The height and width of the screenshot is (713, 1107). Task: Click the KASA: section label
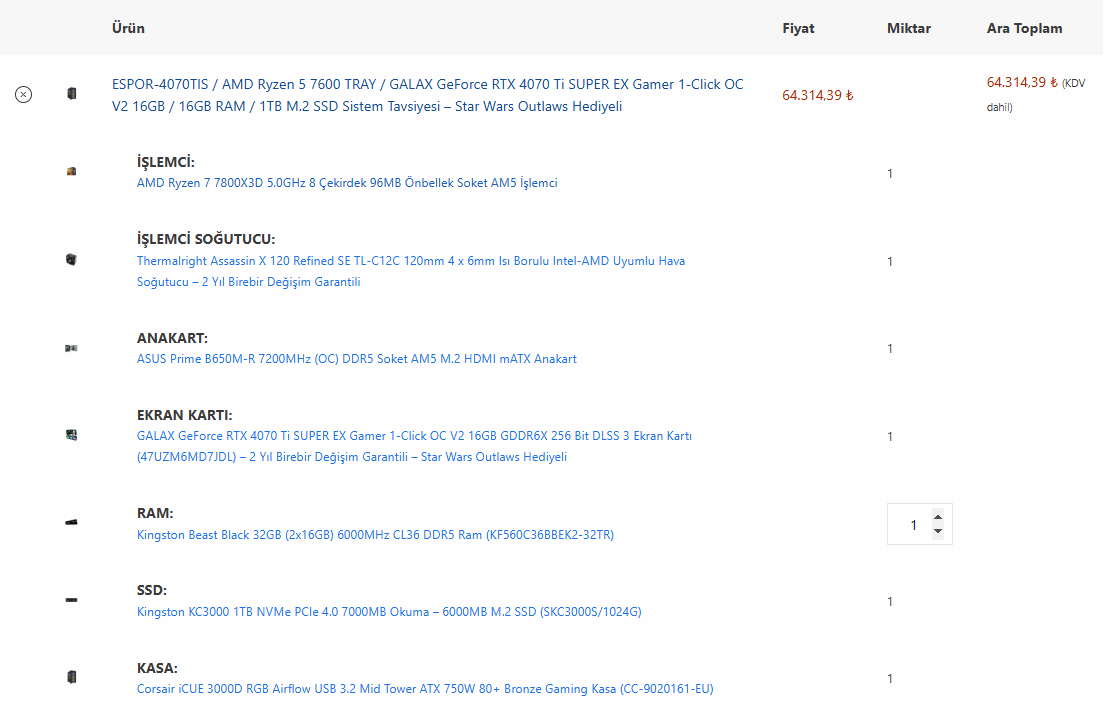point(157,668)
